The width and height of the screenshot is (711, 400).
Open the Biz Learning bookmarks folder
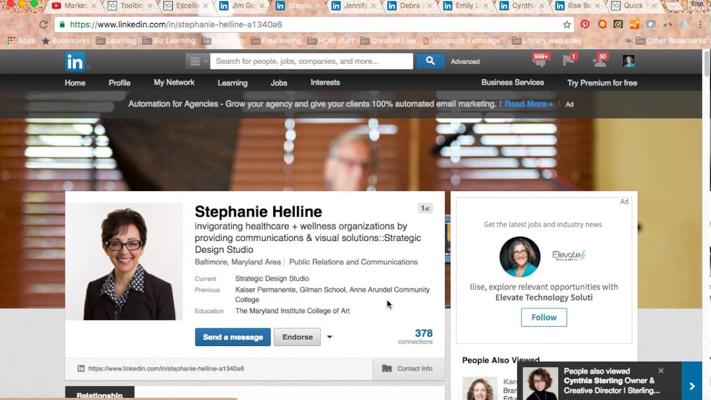click(x=169, y=41)
